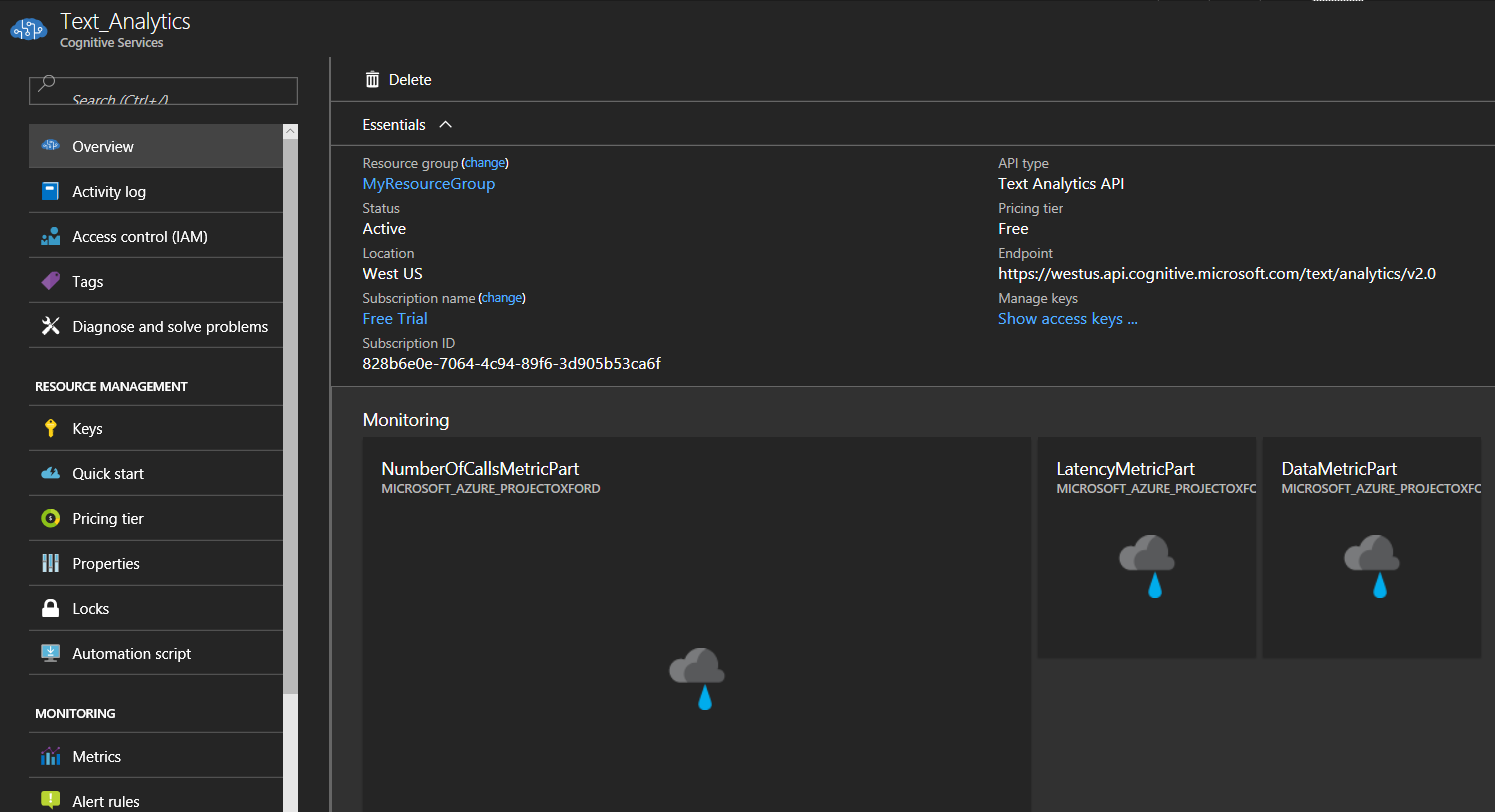The image size is (1495, 812).
Task: Click the sidebar scrollbar up arrow
Action: (290, 131)
